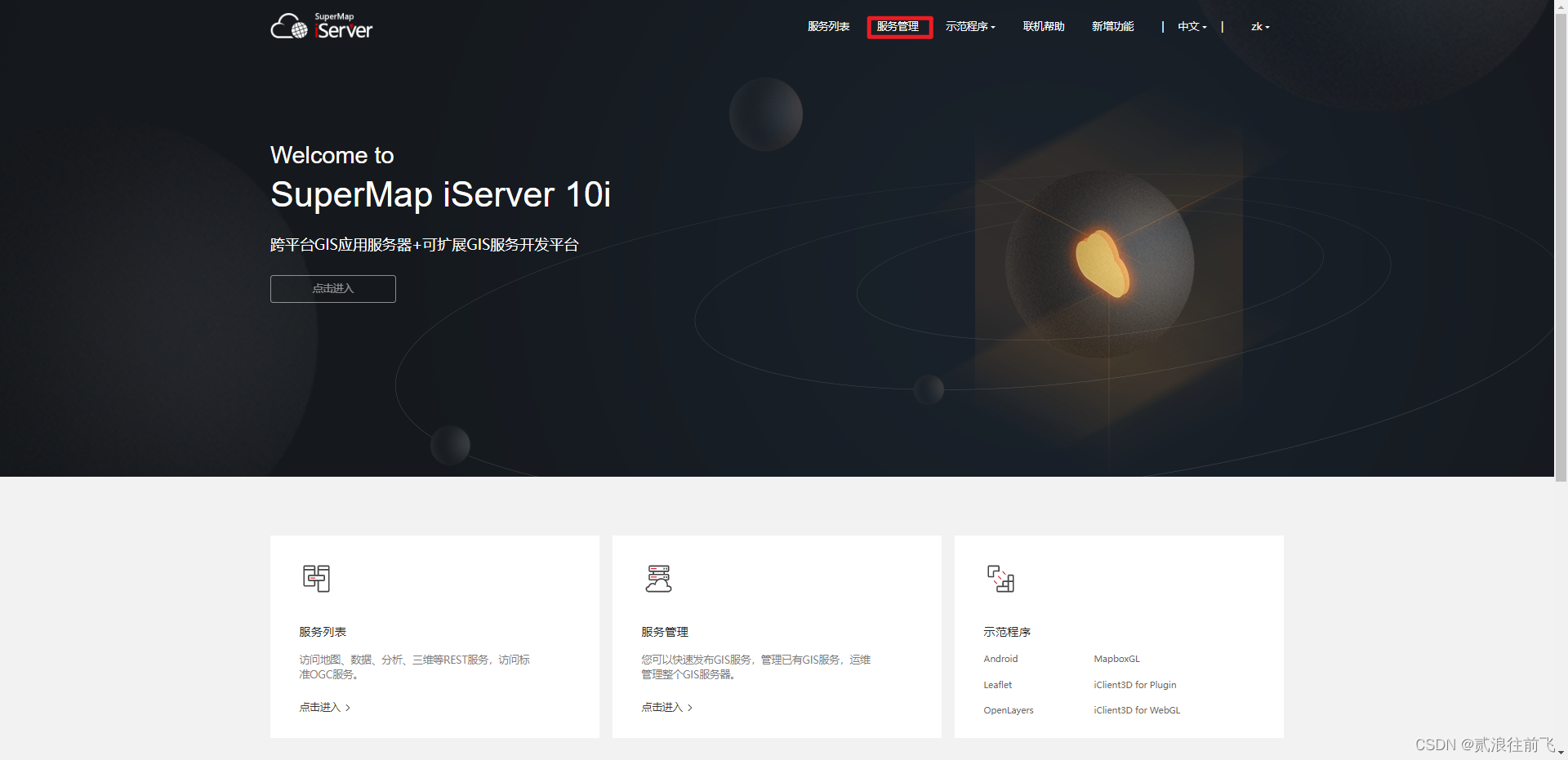Open the 新增功能 menu item
This screenshot has height=760, width=1568.
1112,26
